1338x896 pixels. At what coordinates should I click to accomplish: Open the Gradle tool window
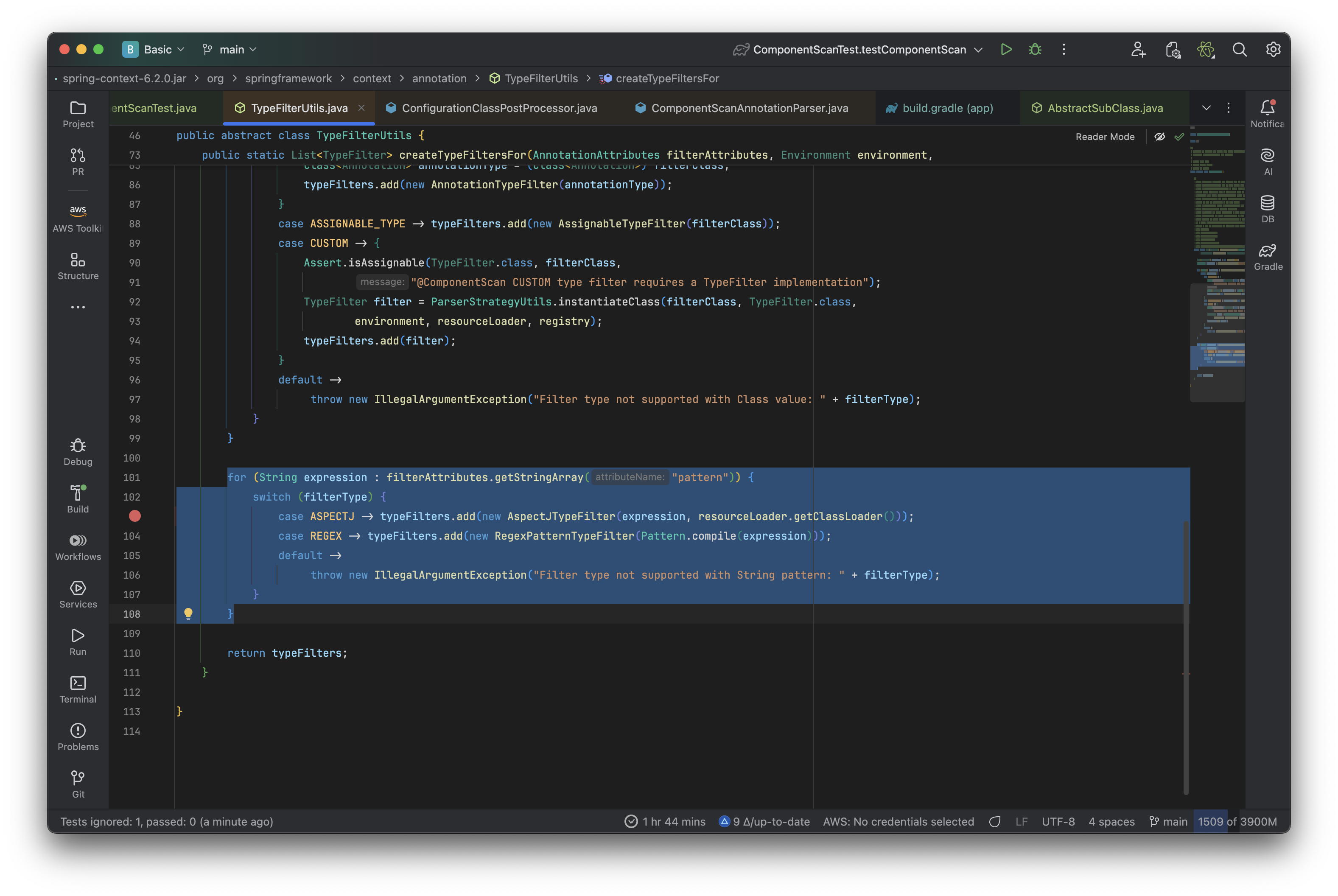coord(1267,257)
